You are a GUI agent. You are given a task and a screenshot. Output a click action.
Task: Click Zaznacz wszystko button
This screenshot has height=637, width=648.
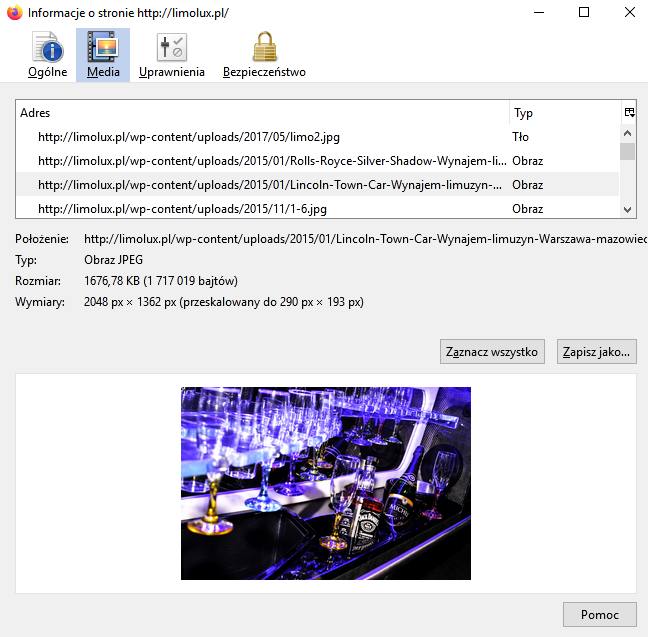tap(492, 352)
